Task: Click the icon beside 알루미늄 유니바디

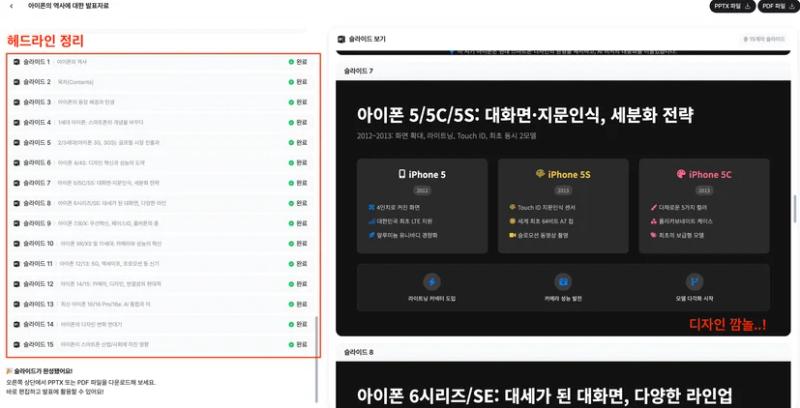Action: pyautogui.click(x=371, y=235)
